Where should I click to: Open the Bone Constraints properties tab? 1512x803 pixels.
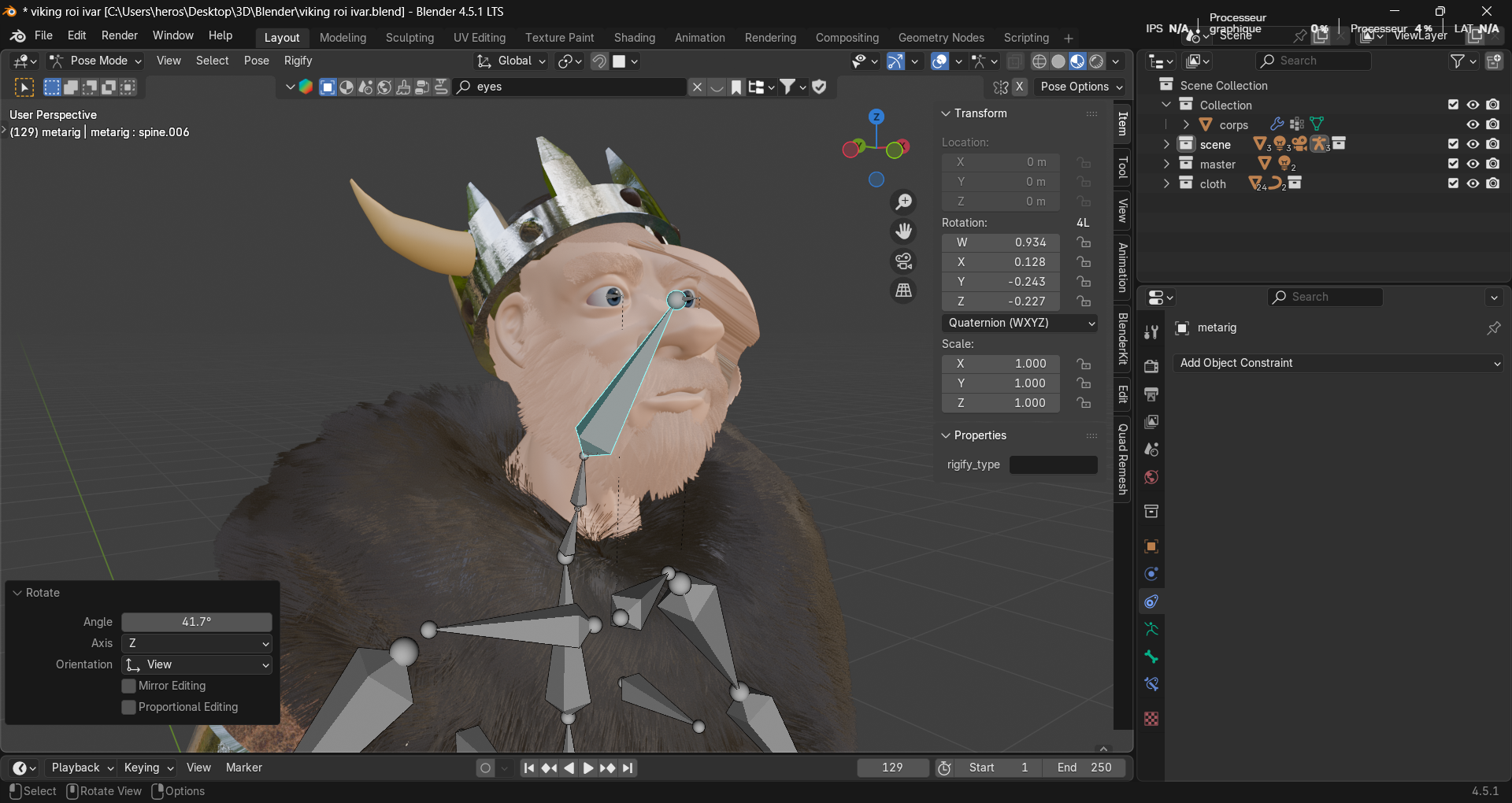[x=1151, y=684]
